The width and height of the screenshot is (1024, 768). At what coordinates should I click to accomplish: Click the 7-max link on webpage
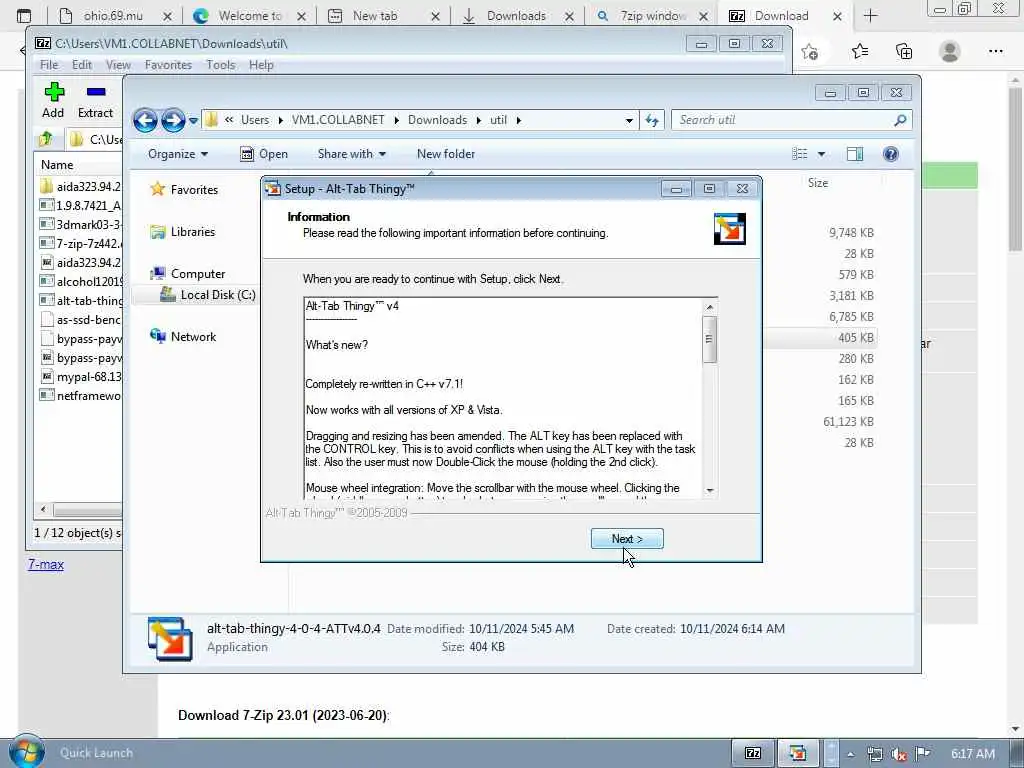(46, 564)
